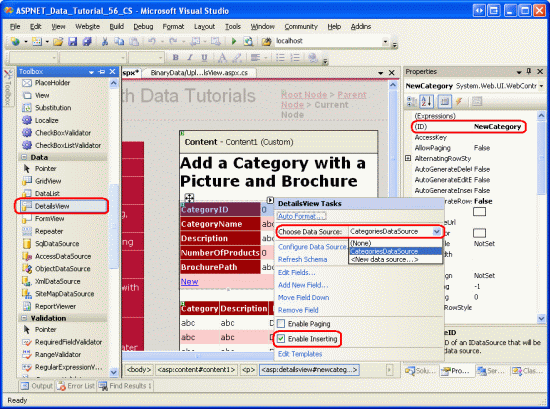Open Choose Data Source dropdown arrow
Image resolution: width=550 pixels, height=409 pixels.
click(437, 232)
